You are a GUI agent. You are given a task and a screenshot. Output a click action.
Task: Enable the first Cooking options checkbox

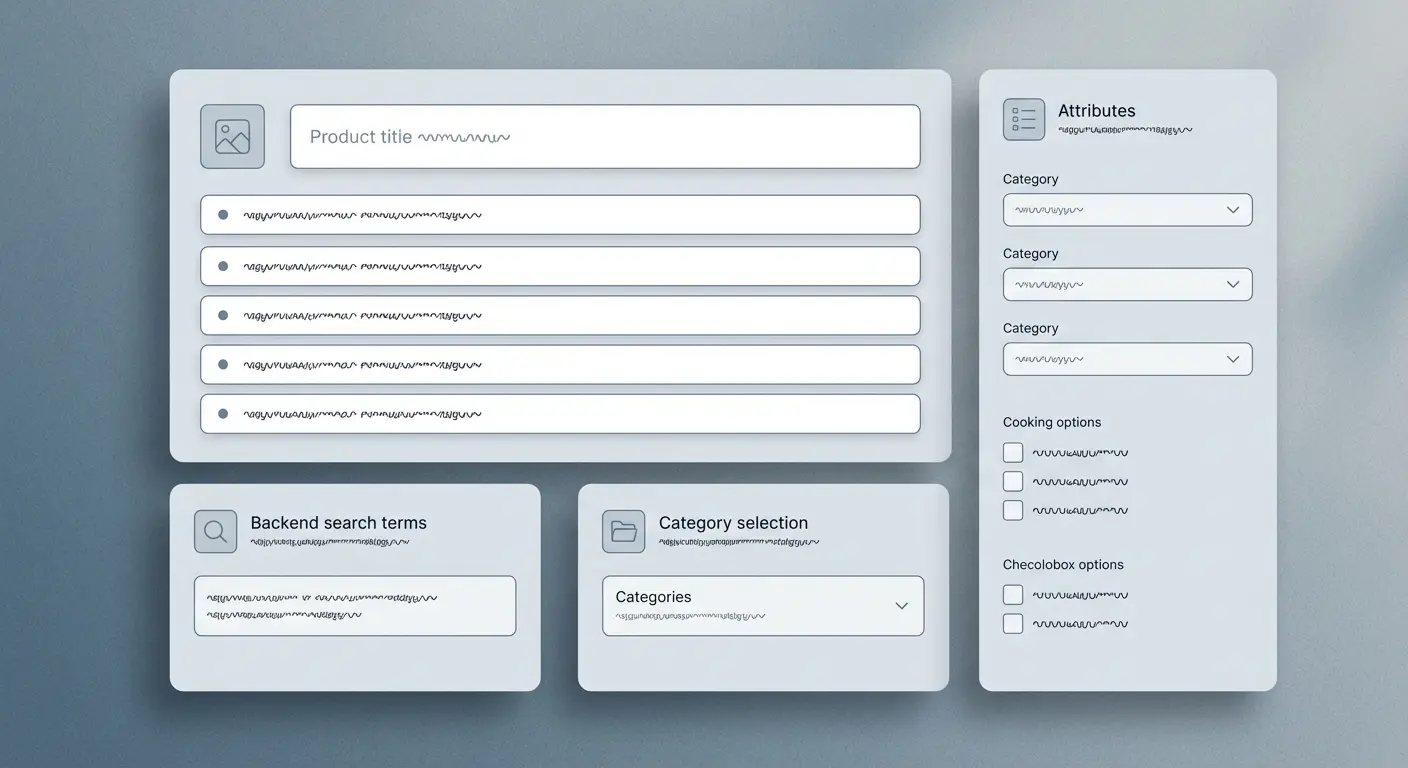pos(1012,452)
